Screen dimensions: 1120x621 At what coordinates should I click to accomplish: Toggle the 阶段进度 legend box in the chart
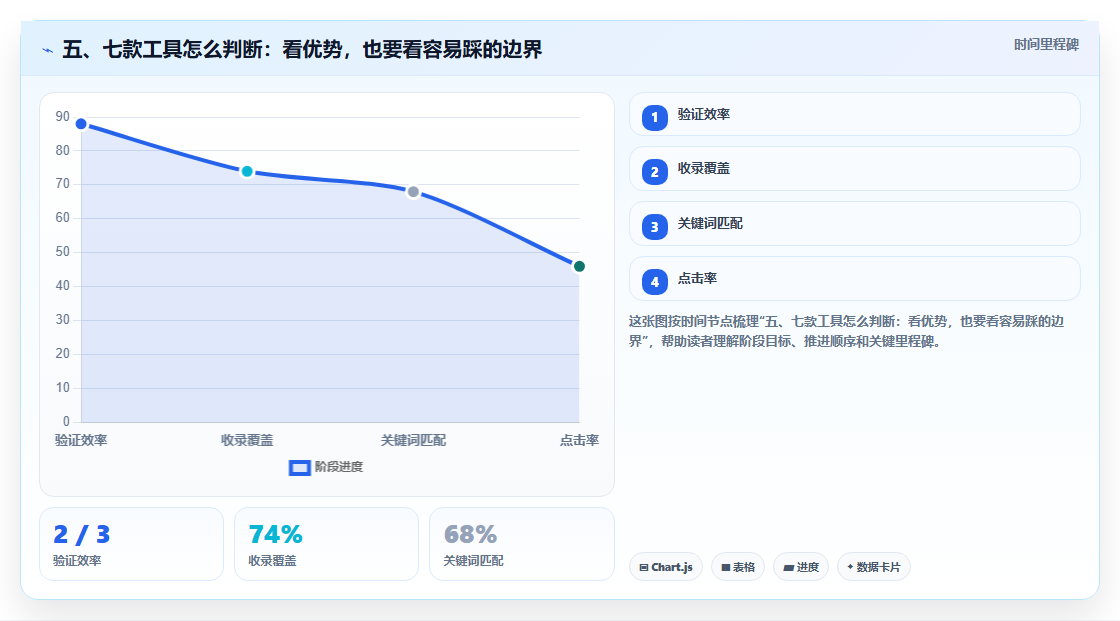pyautogui.click(x=299, y=468)
